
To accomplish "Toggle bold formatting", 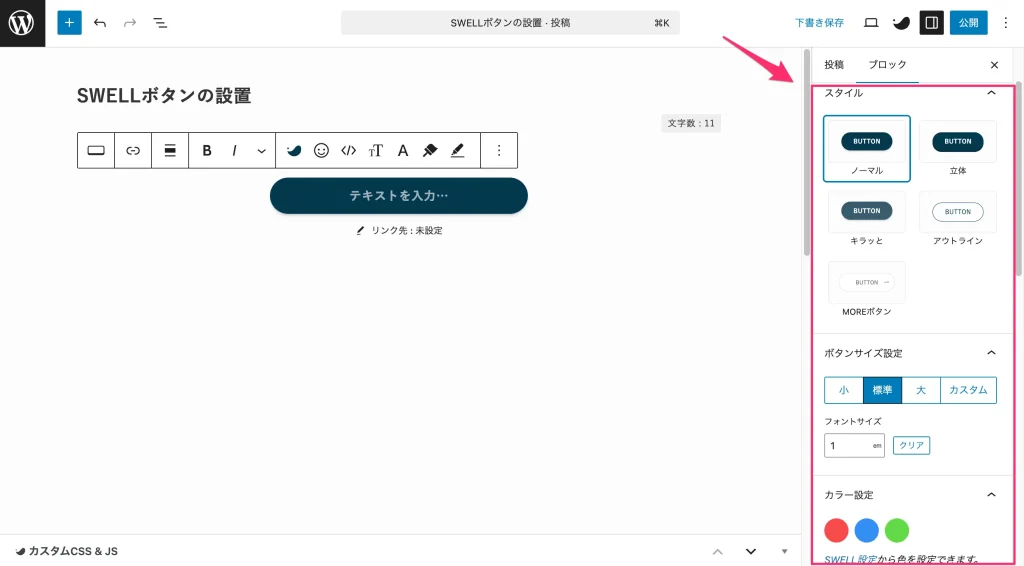I will pos(207,151).
